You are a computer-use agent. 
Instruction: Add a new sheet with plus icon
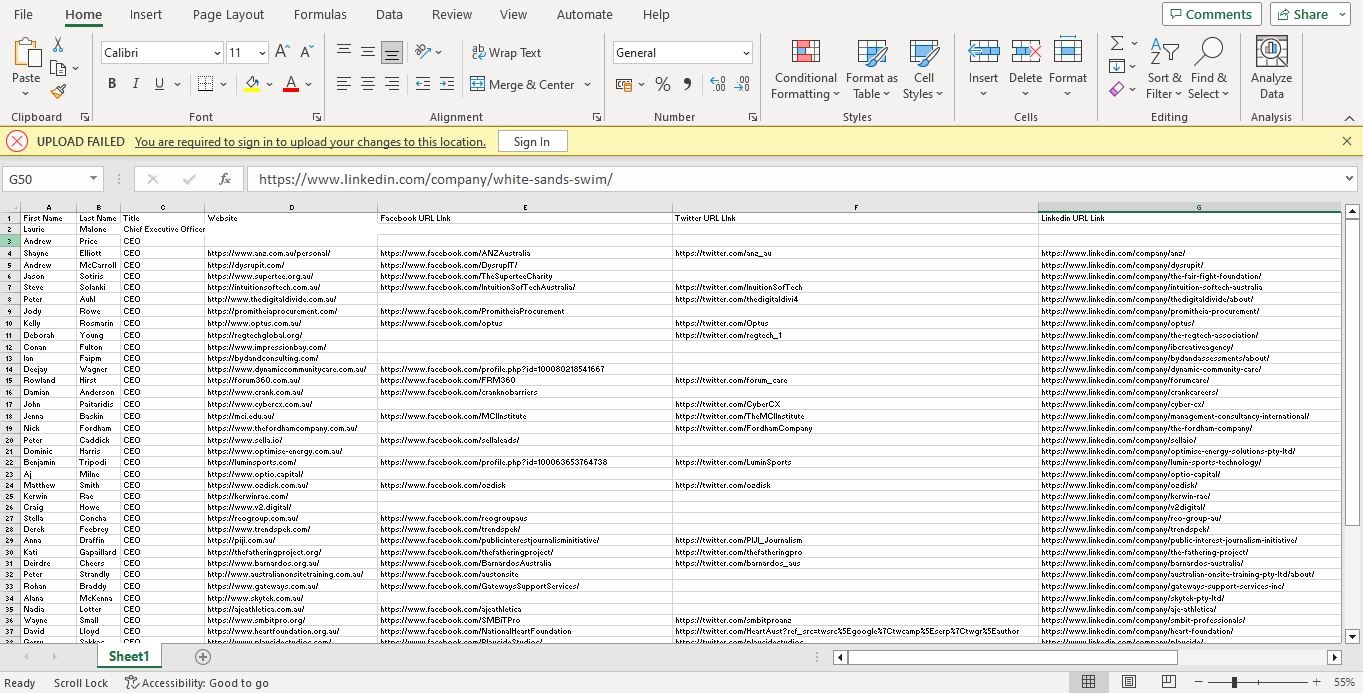203,657
